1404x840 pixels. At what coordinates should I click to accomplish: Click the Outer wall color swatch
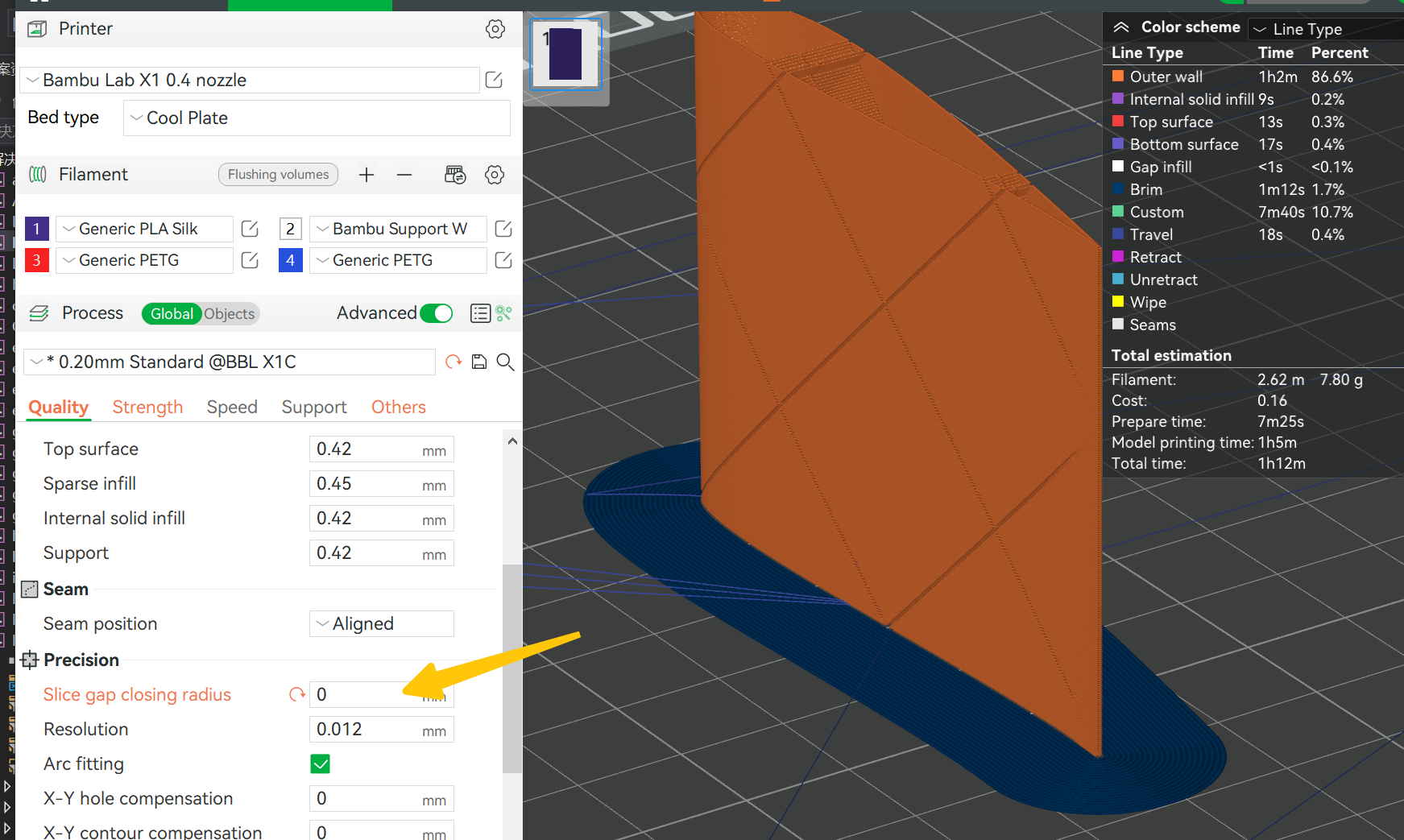click(x=1116, y=77)
